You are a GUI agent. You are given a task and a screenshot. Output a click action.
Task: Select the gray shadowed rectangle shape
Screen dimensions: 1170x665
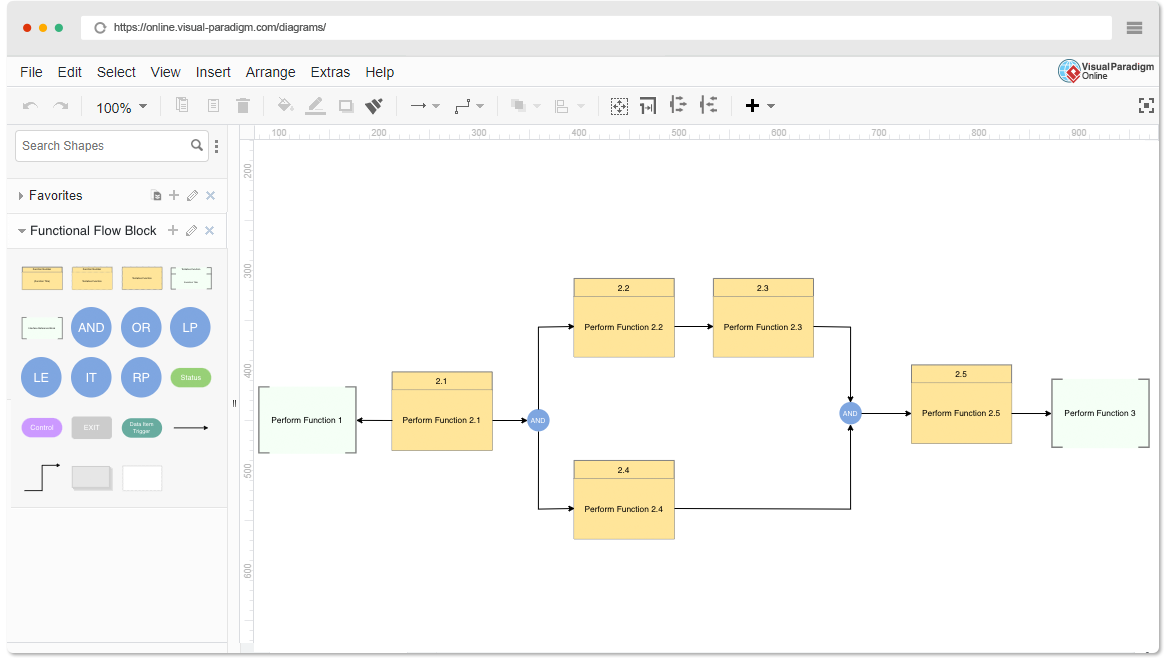pyautogui.click(x=92, y=478)
